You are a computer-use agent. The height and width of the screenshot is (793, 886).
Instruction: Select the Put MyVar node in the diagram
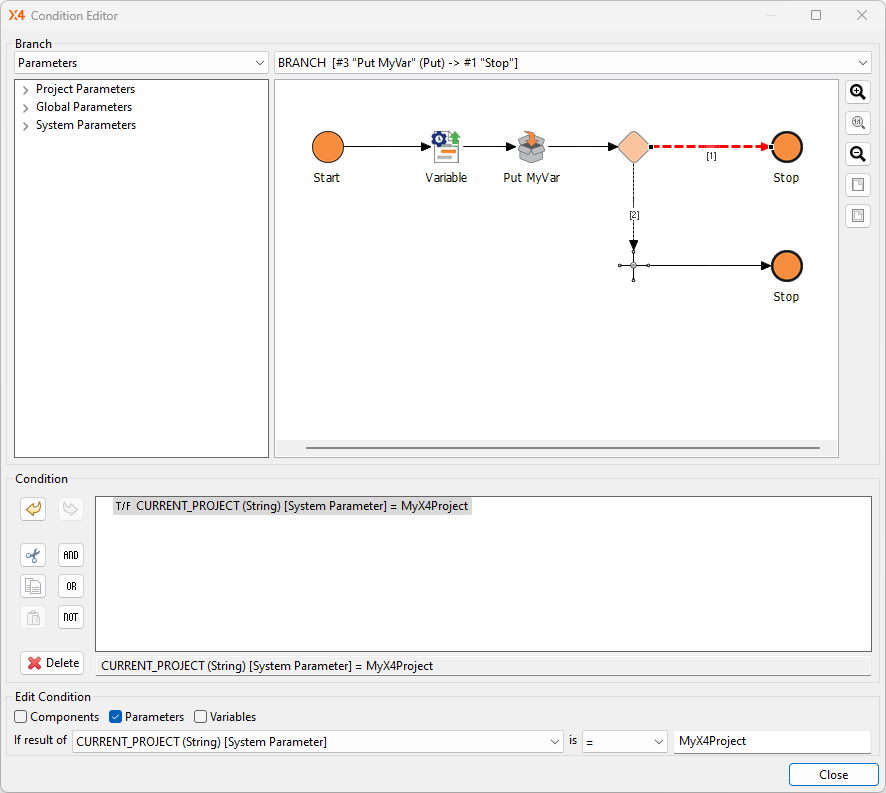pyautogui.click(x=531, y=147)
